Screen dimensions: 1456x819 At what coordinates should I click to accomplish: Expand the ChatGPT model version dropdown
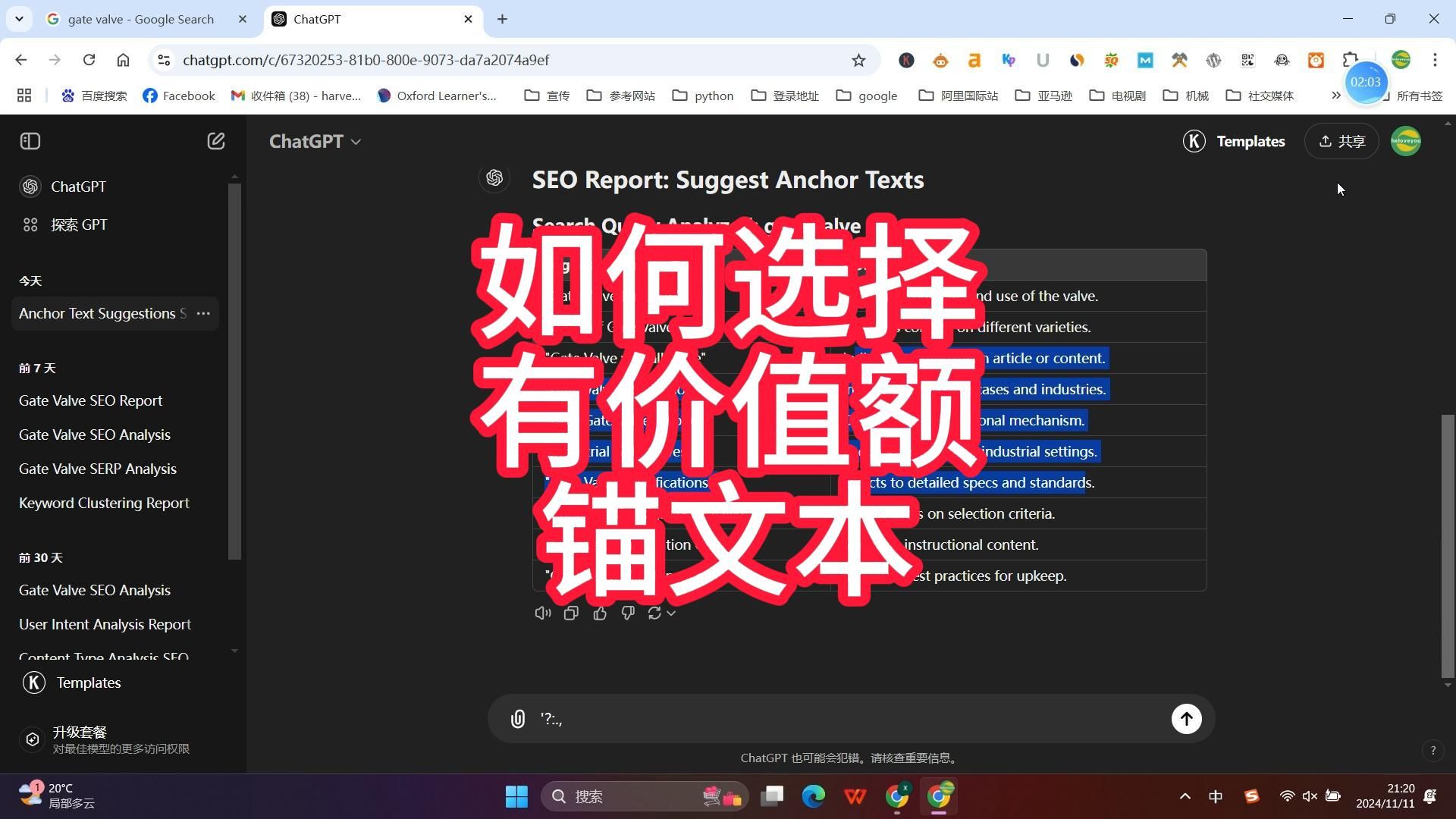[316, 140]
